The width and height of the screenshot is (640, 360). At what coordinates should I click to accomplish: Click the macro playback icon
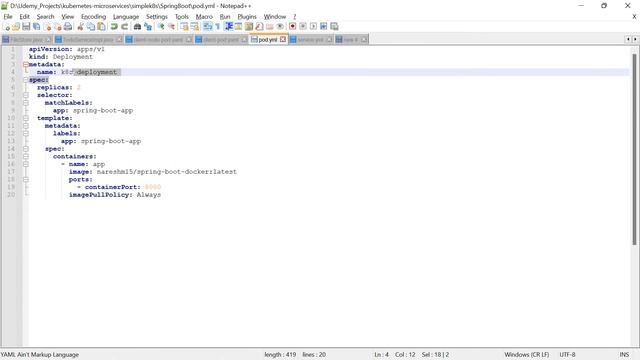point(313,27)
